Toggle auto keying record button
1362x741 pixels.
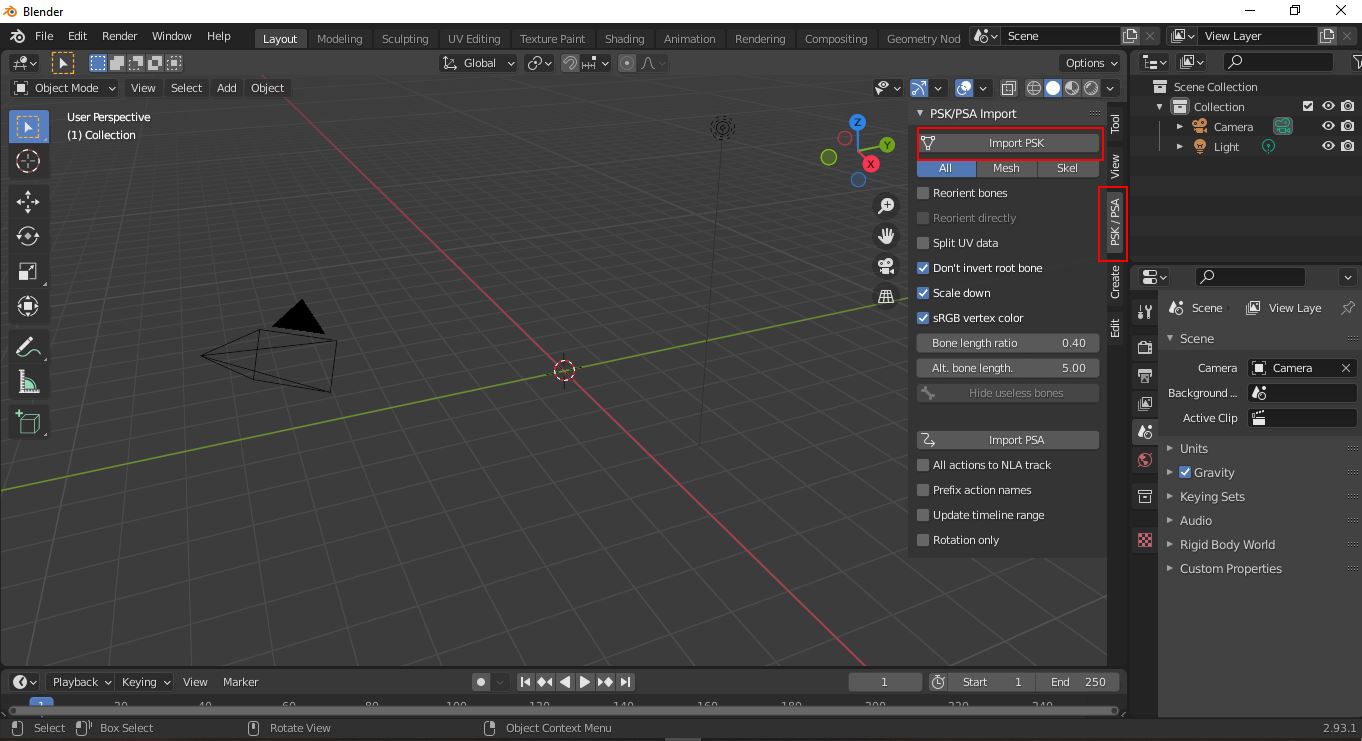481,682
